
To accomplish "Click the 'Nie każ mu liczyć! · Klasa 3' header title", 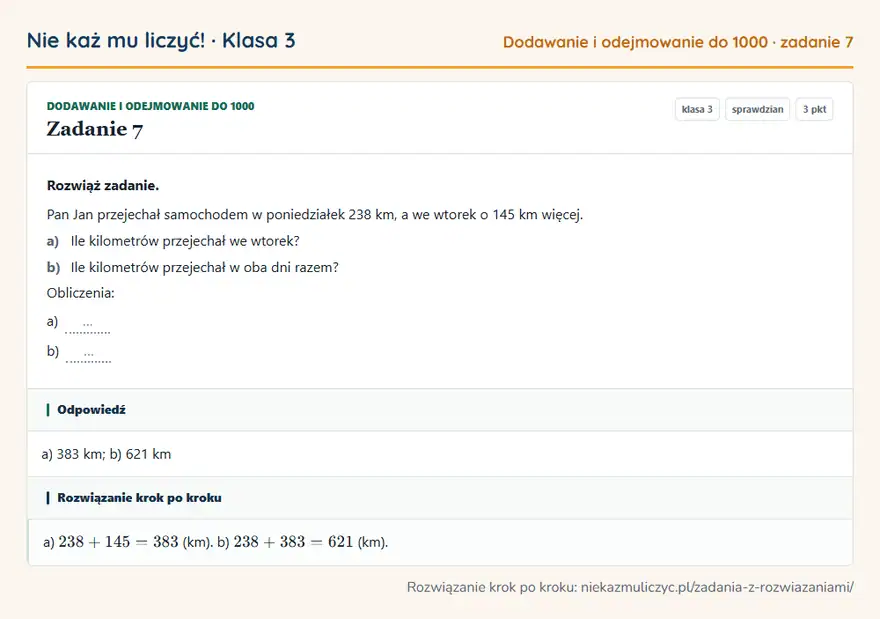I will click(x=161, y=41).
